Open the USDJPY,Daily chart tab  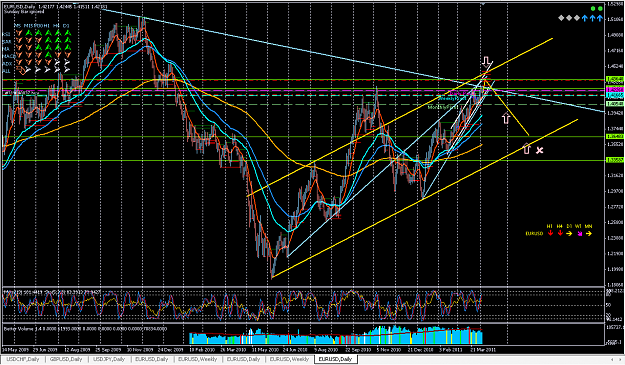point(109,359)
